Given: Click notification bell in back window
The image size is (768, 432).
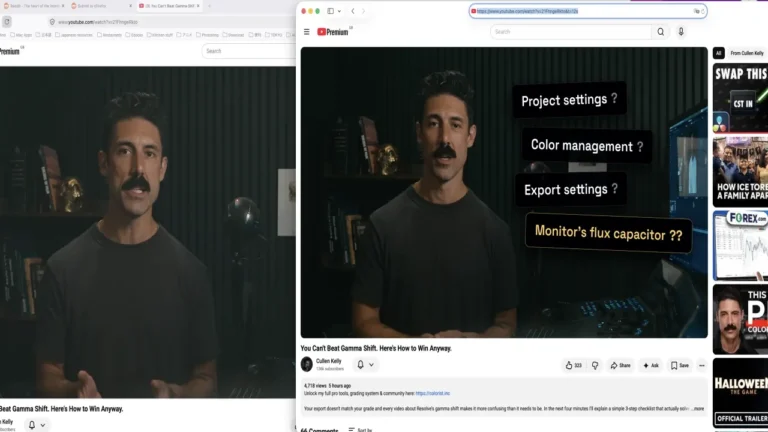Looking at the screenshot, I should (x=32, y=425).
